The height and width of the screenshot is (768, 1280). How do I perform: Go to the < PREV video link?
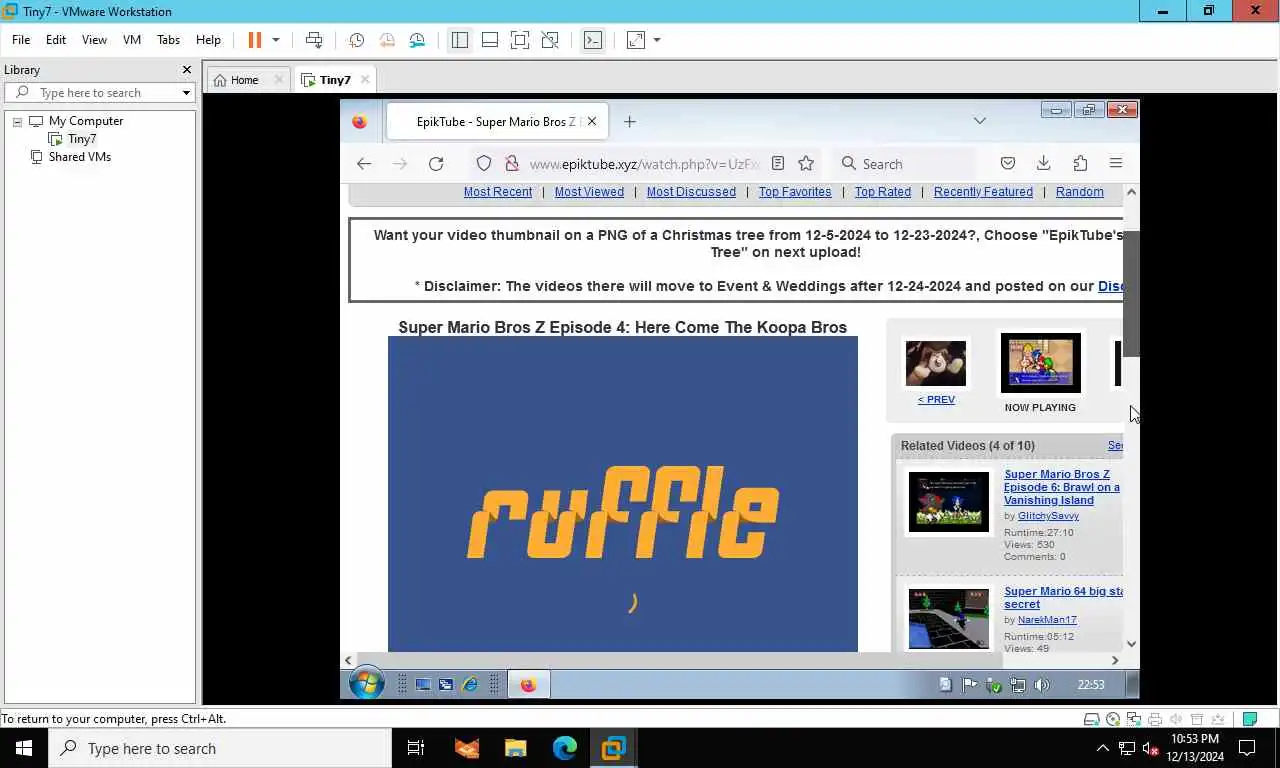pos(936,400)
